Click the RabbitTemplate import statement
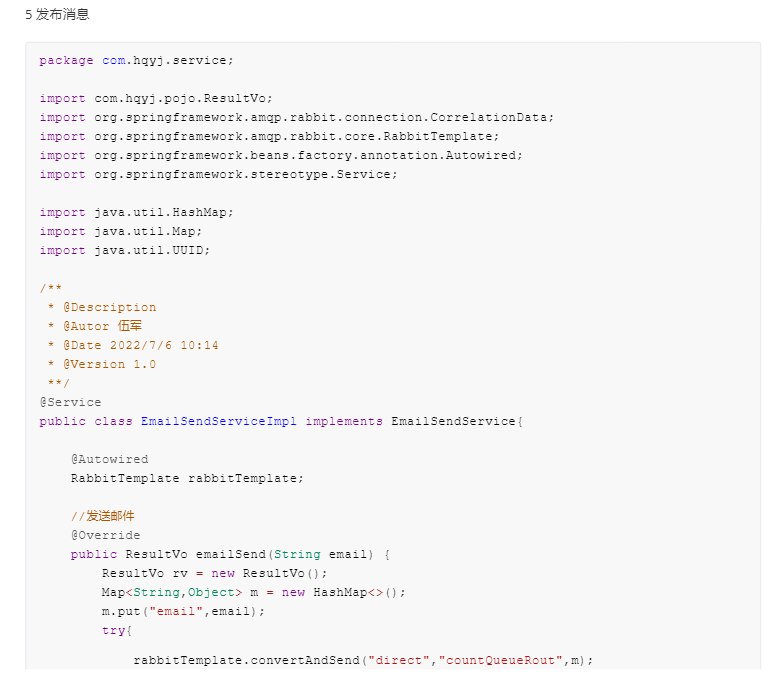This screenshot has height=682, width=781. 269,136
